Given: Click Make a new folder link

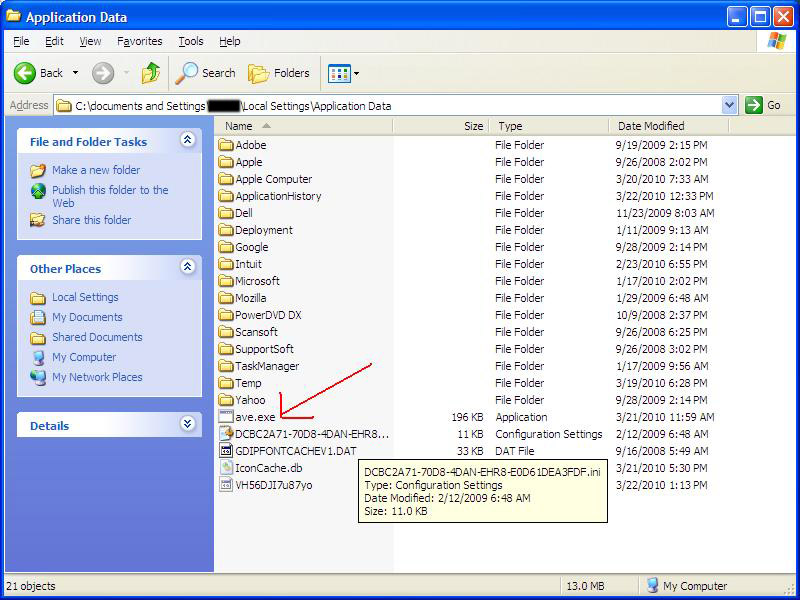Looking at the screenshot, I should [x=96, y=170].
